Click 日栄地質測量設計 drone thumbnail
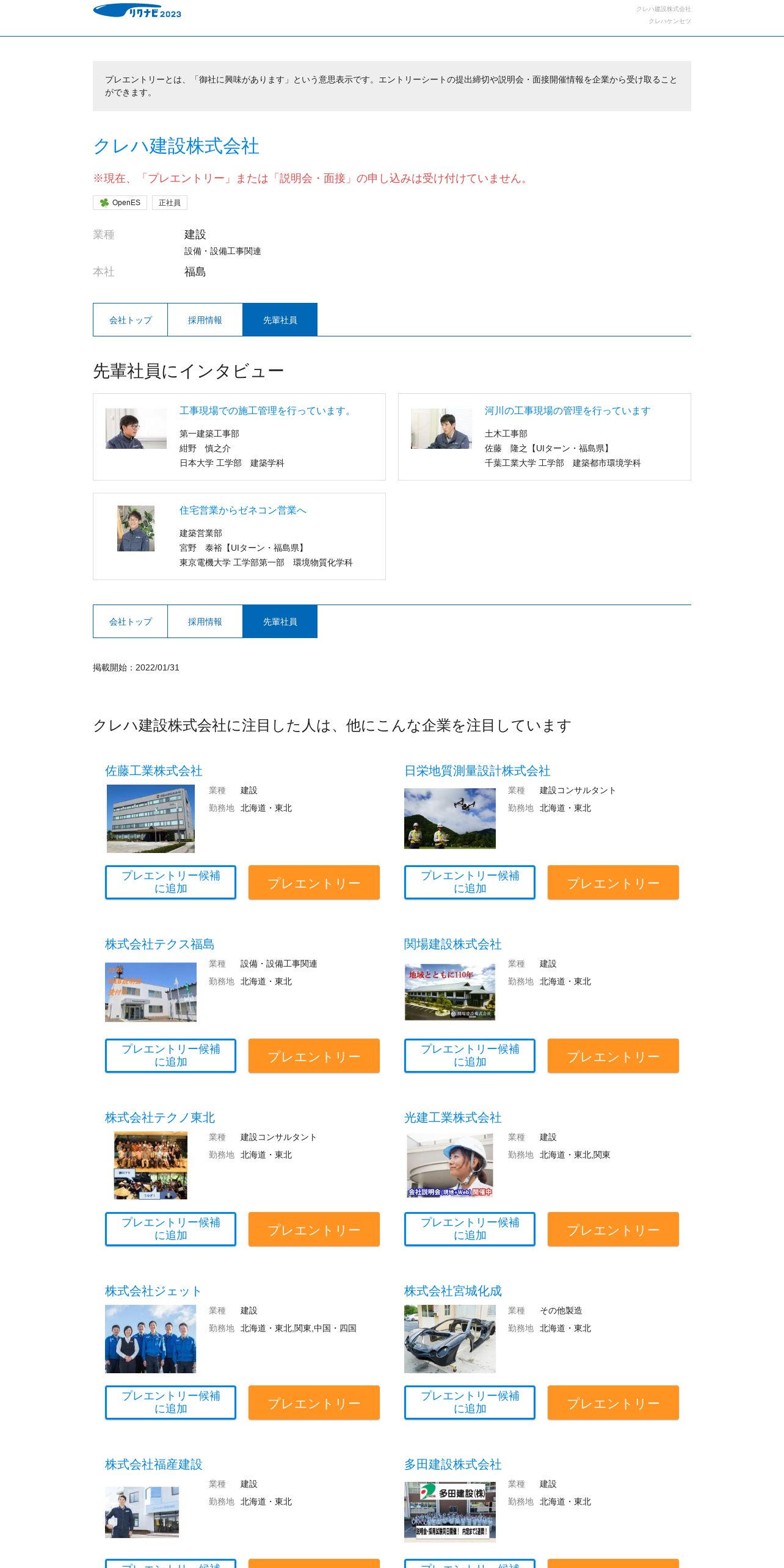Viewport: 784px width, 1568px height. click(x=450, y=818)
